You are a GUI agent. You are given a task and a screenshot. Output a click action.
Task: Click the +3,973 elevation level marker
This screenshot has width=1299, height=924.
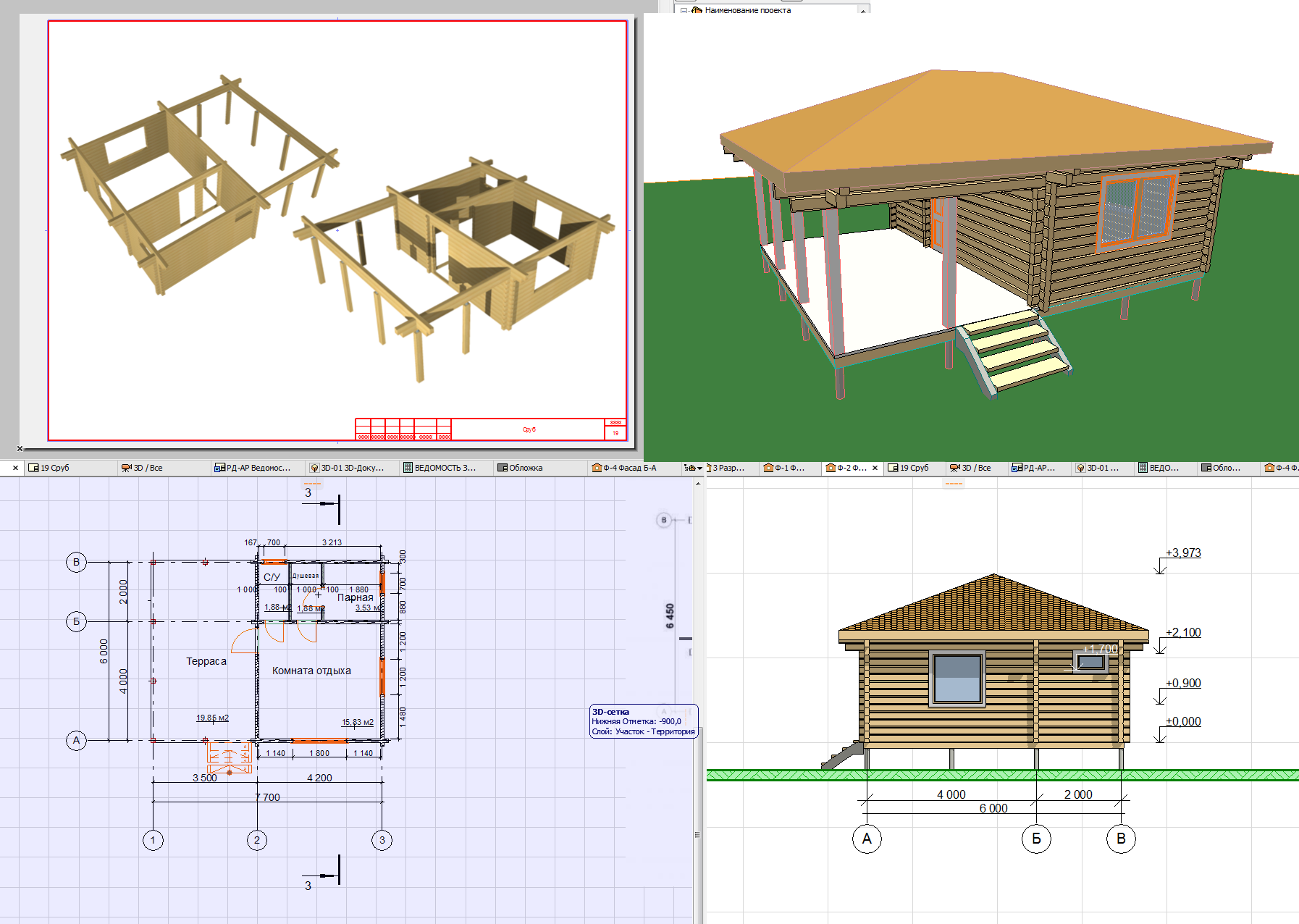pyautogui.click(x=1183, y=553)
